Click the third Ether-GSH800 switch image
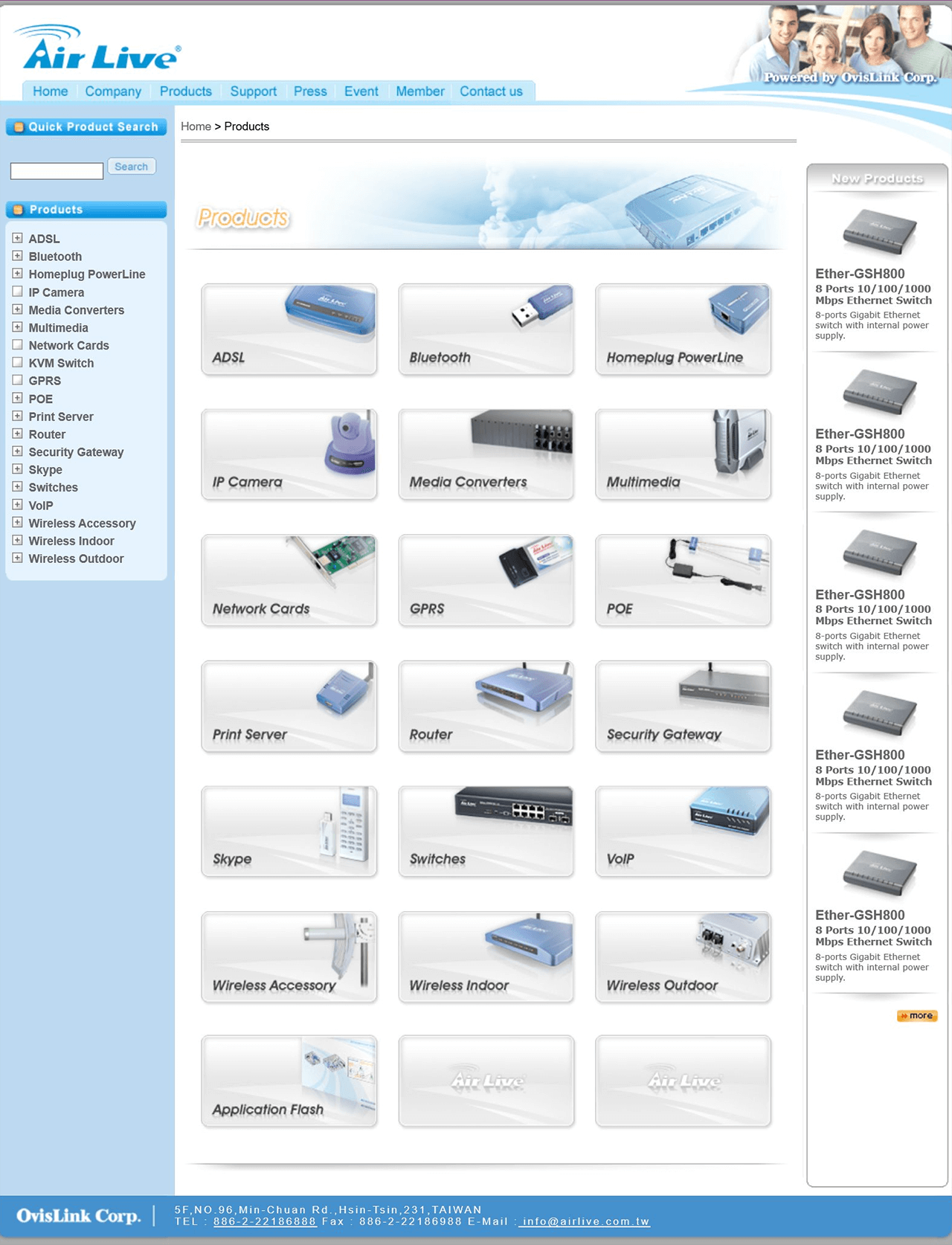The height and width of the screenshot is (1245, 952). point(879,553)
